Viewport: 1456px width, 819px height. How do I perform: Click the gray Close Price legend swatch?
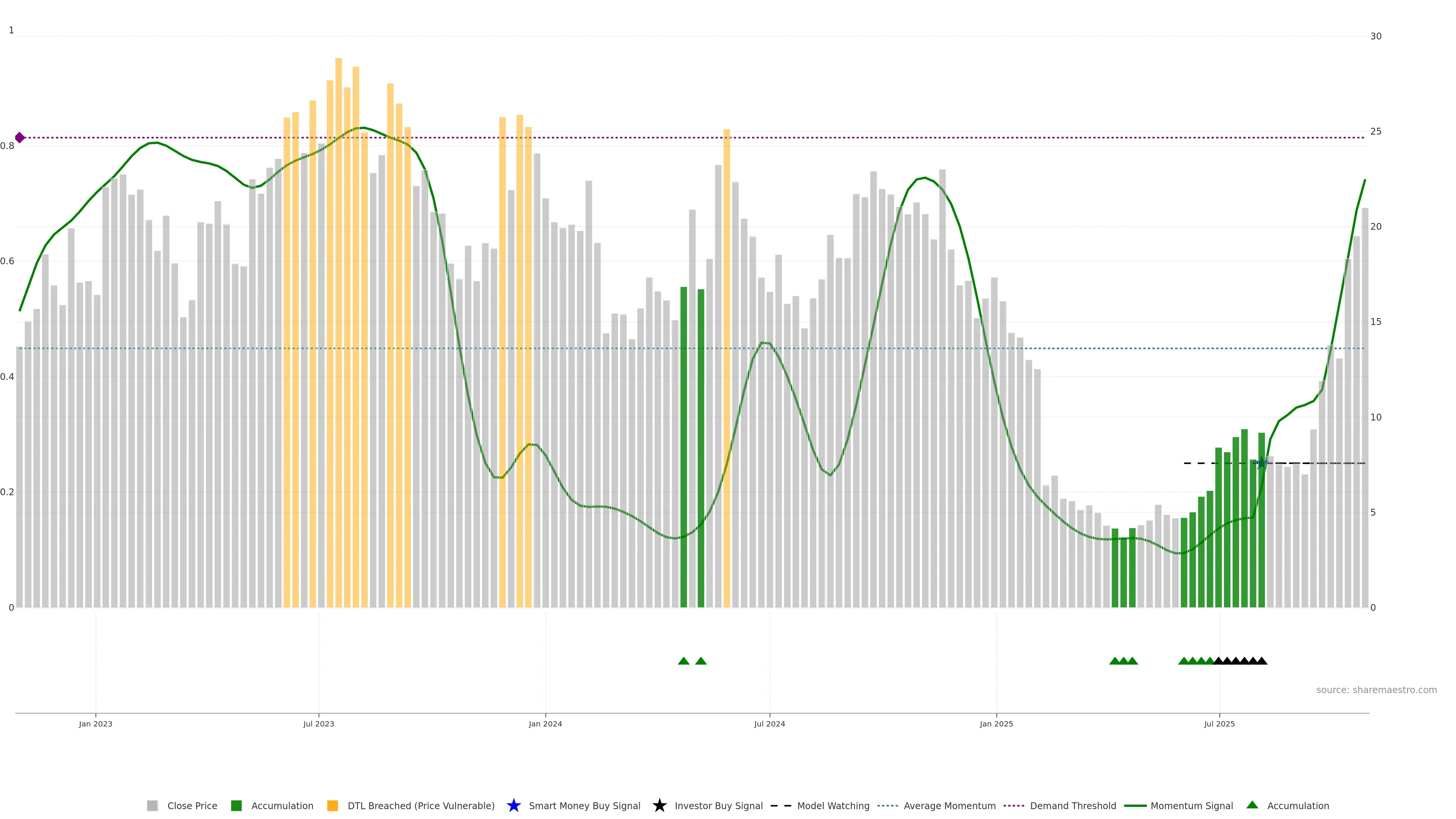pos(152,805)
